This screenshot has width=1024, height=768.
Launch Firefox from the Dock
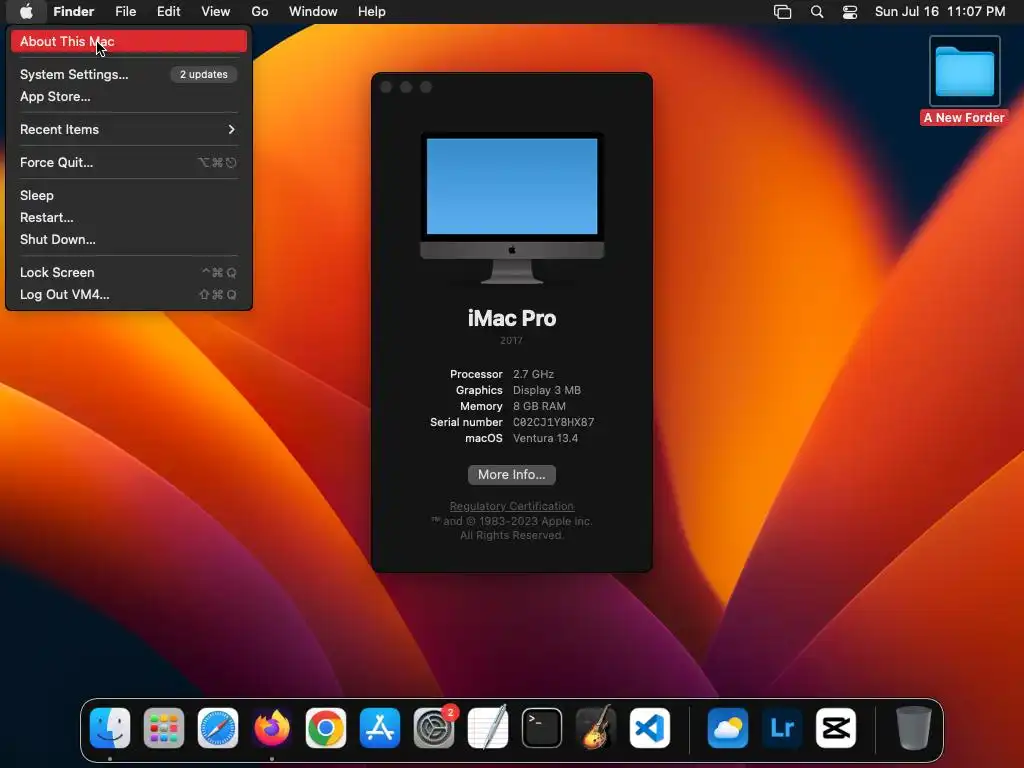tap(272, 728)
